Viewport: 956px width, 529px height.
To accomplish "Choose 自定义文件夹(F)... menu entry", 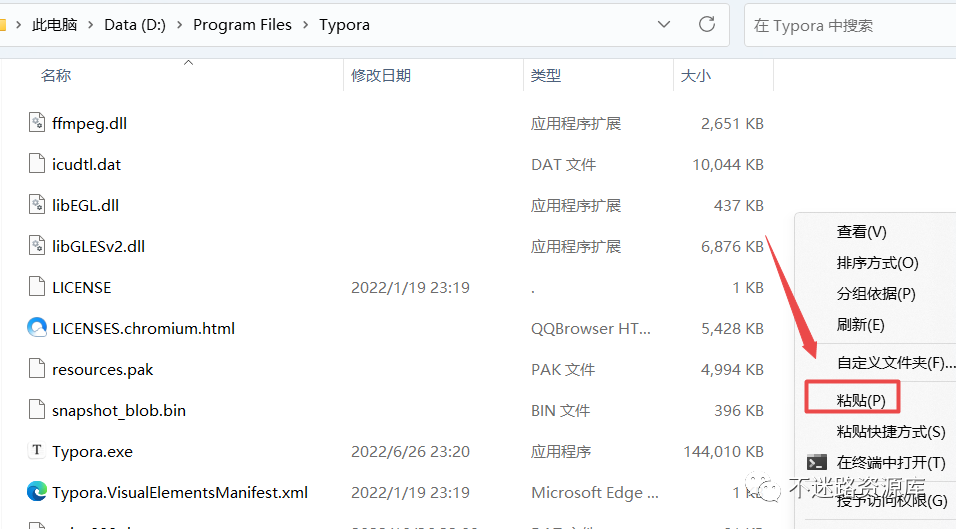I will click(x=896, y=363).
